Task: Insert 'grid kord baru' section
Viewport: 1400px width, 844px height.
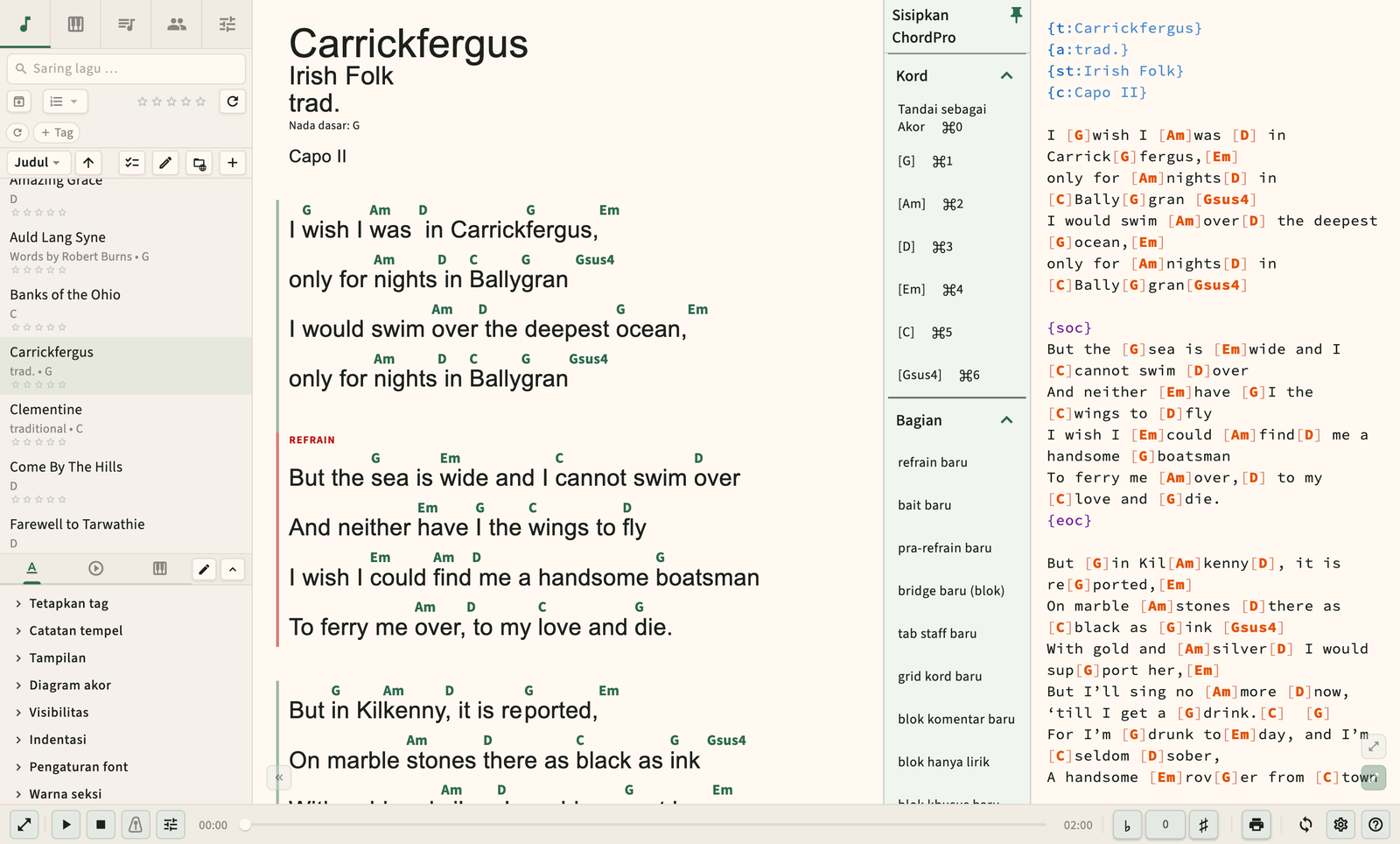Action: (x=955, y=676)
